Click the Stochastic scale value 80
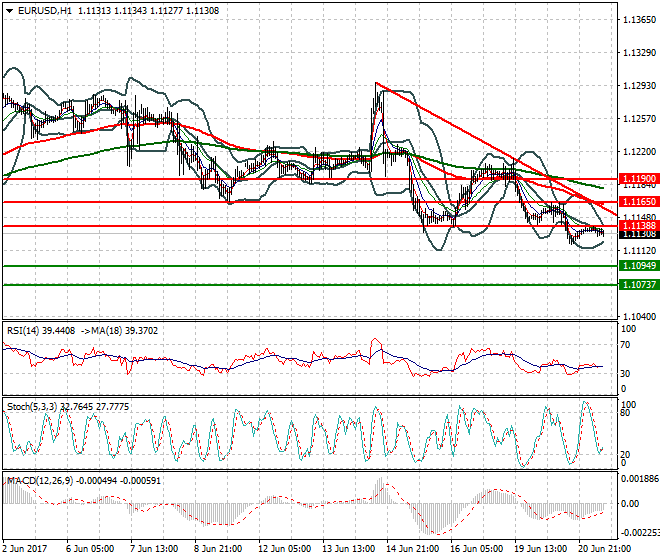This screenshot has height=560, width=660. 625,413
